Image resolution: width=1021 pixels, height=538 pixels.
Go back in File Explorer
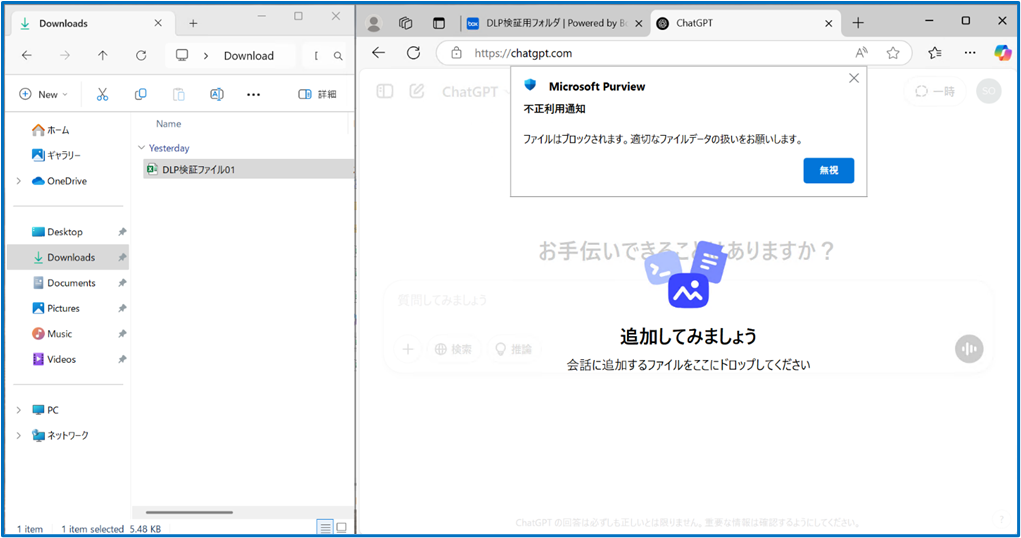coord(27,56)
